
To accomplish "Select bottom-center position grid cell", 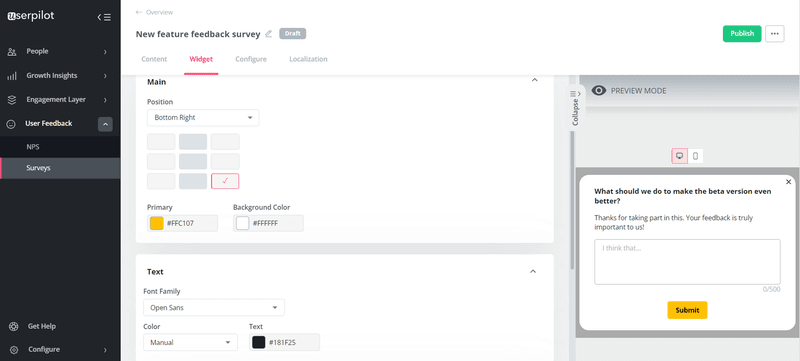I will [193, 181].
